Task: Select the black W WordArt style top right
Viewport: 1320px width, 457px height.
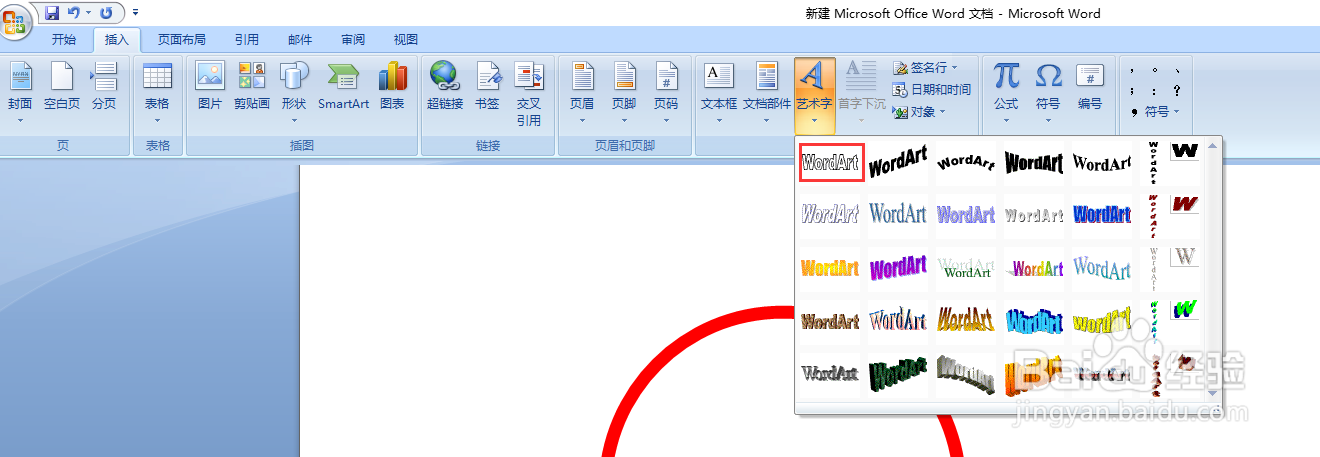Action: 1185,151
